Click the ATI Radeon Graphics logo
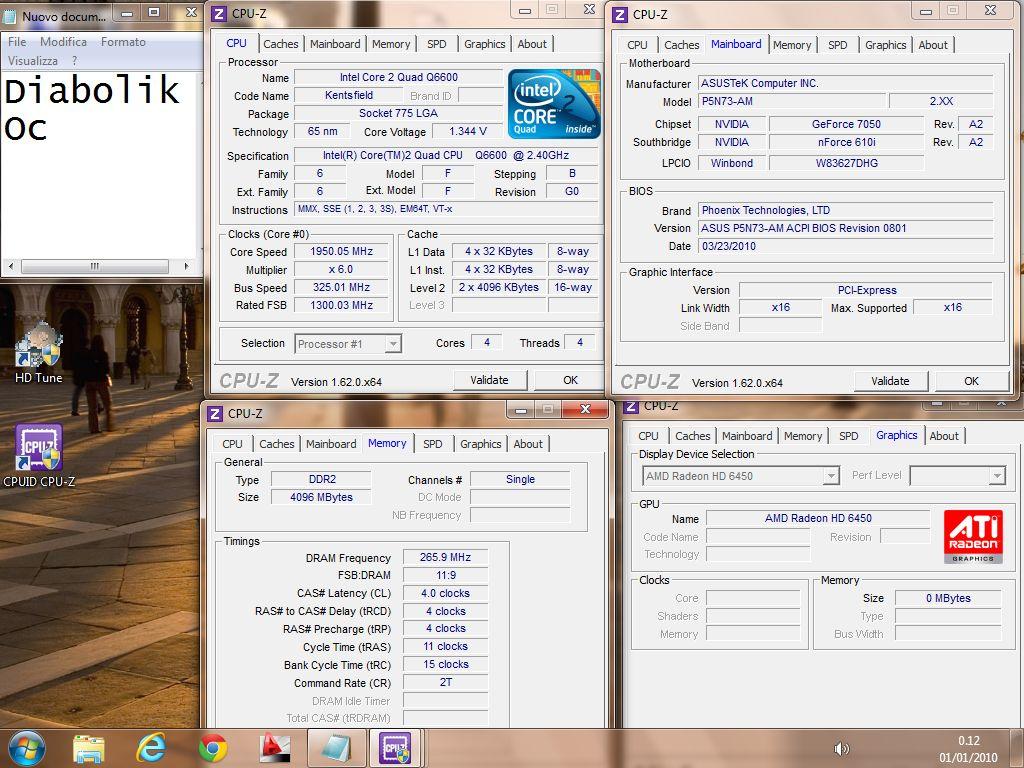The image size is (1024, 768). pyautogui.click(x=973, y=536)
